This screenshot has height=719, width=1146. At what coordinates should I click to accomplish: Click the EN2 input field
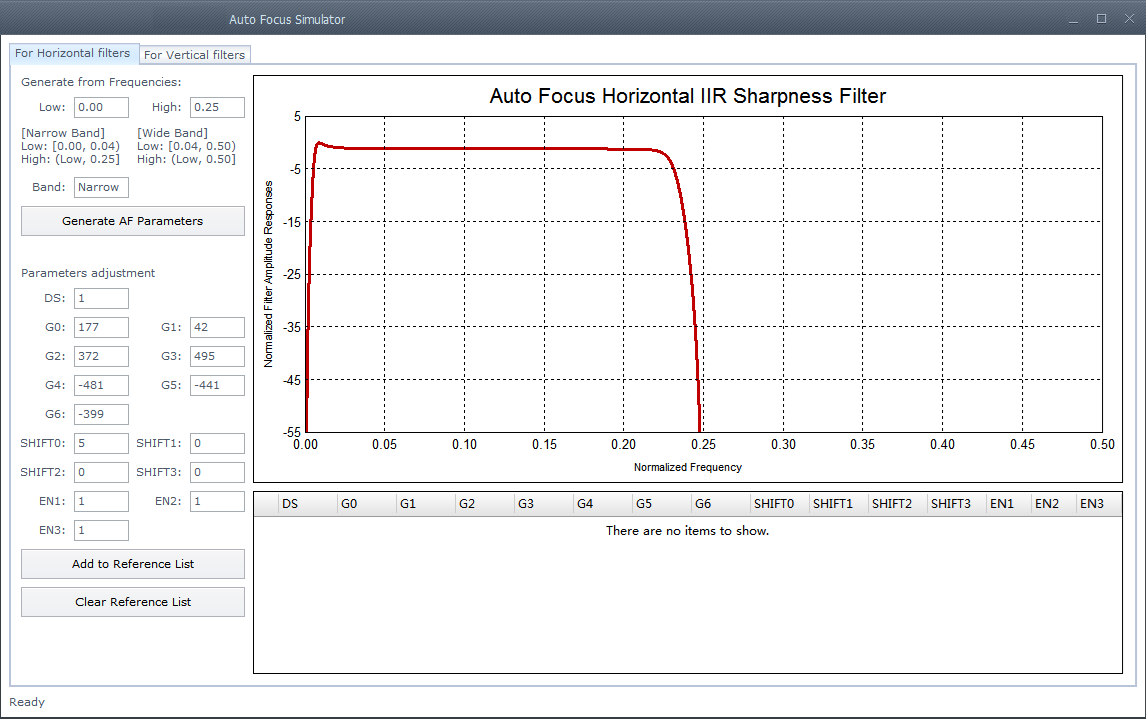coord(217,501)
